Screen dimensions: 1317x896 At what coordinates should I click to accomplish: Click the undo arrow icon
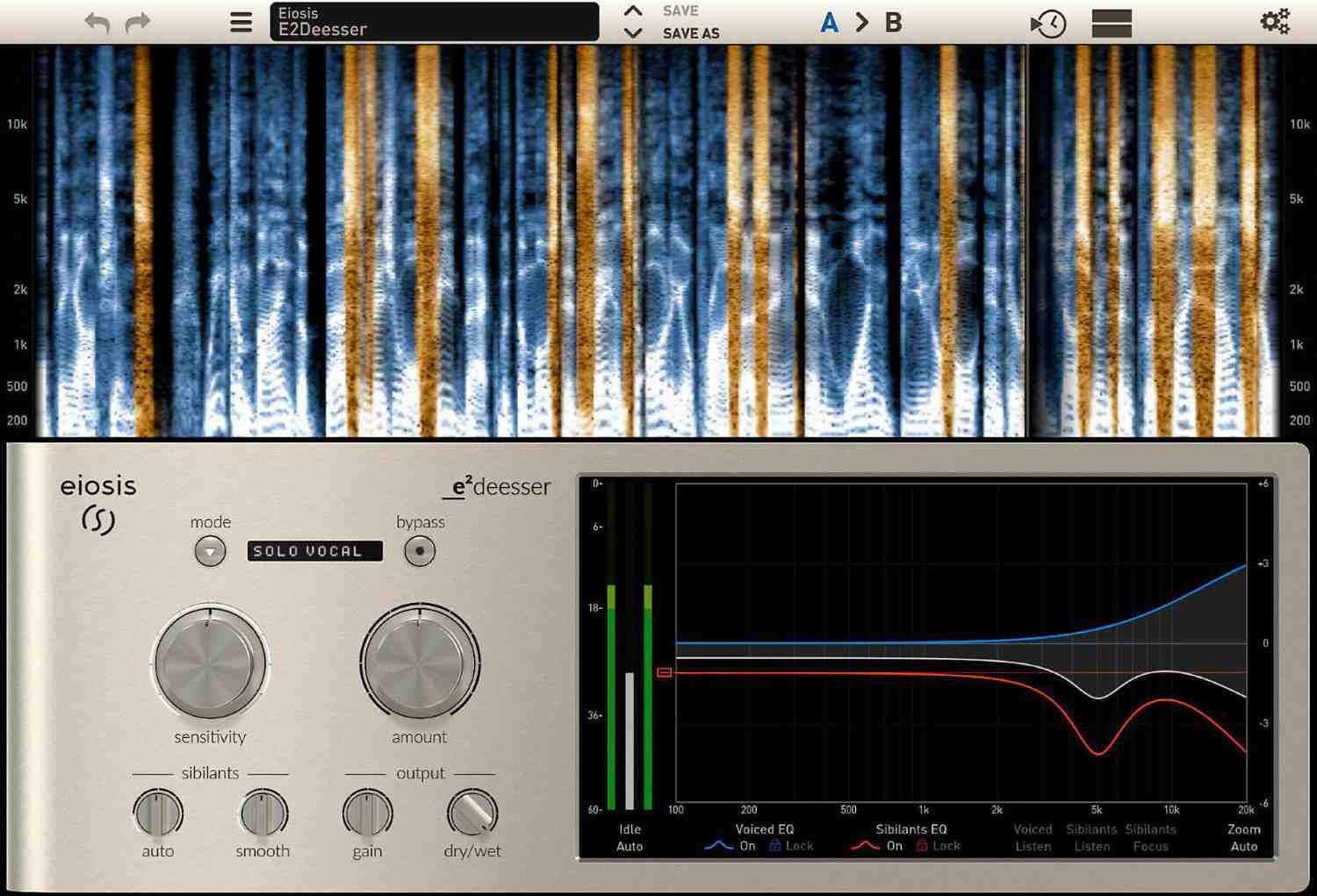click(97, 22)
